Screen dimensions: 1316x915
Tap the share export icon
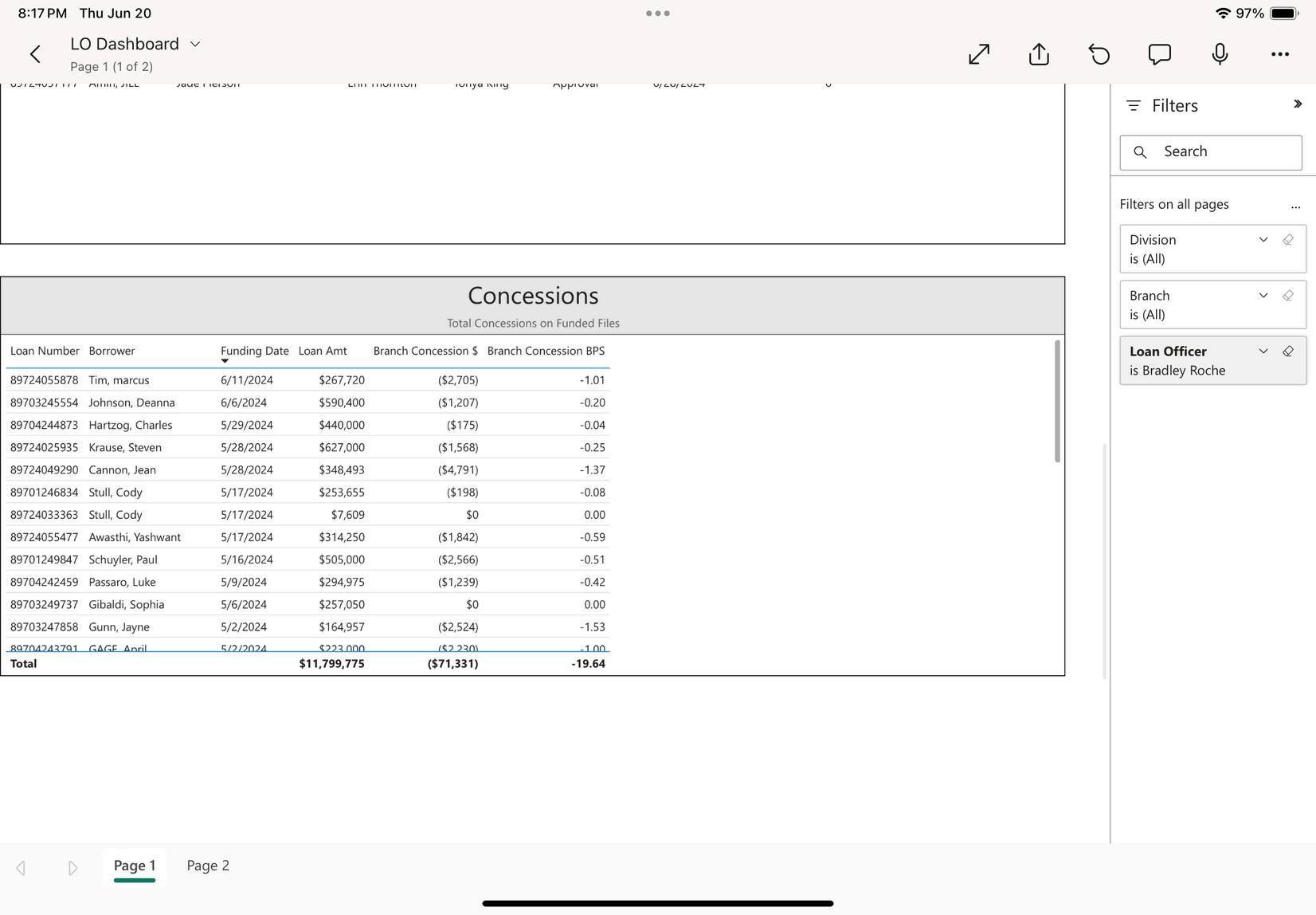1039,53
